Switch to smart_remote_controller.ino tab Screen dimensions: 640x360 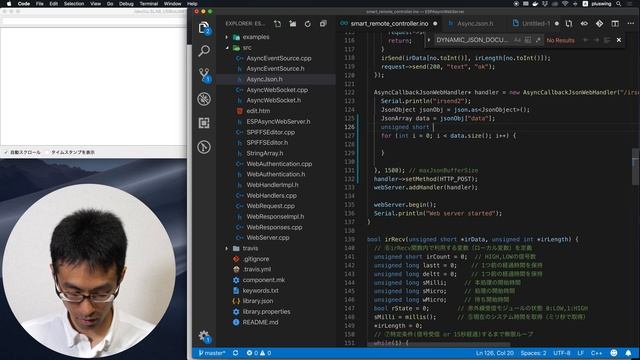pos(389,24)
